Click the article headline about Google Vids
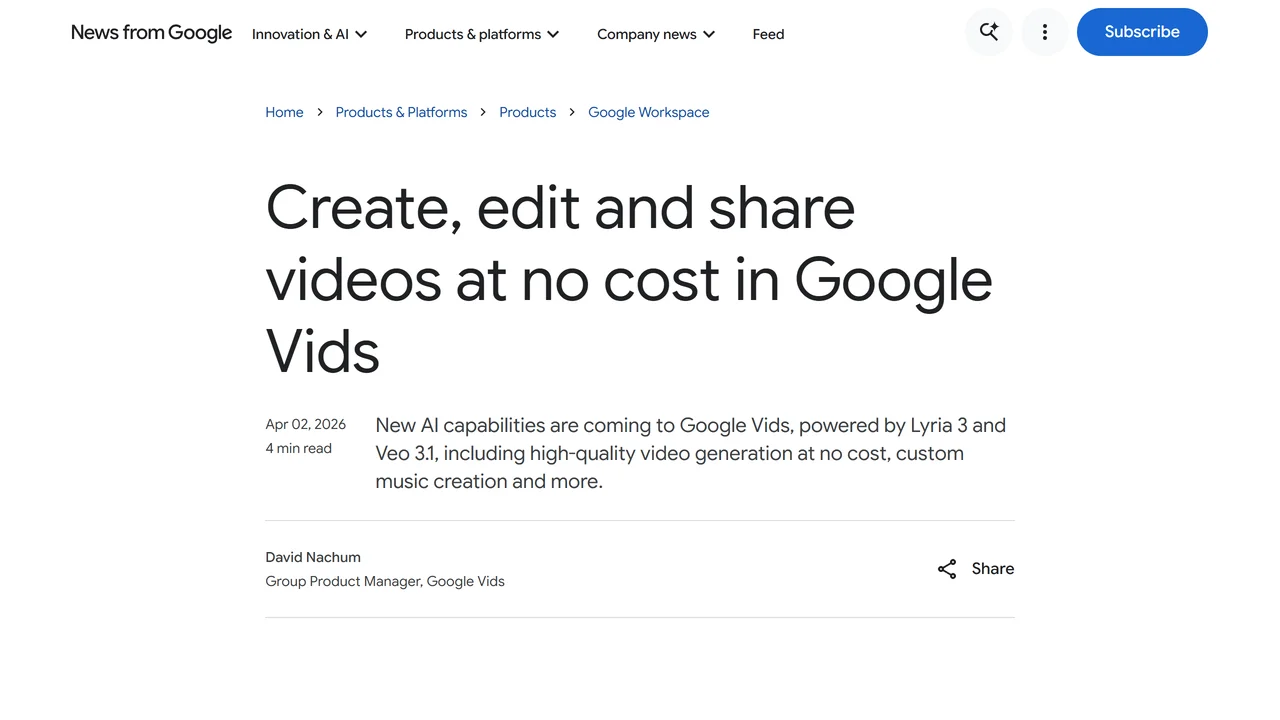The image size is (1280, 720). click(x=629, y=279)
